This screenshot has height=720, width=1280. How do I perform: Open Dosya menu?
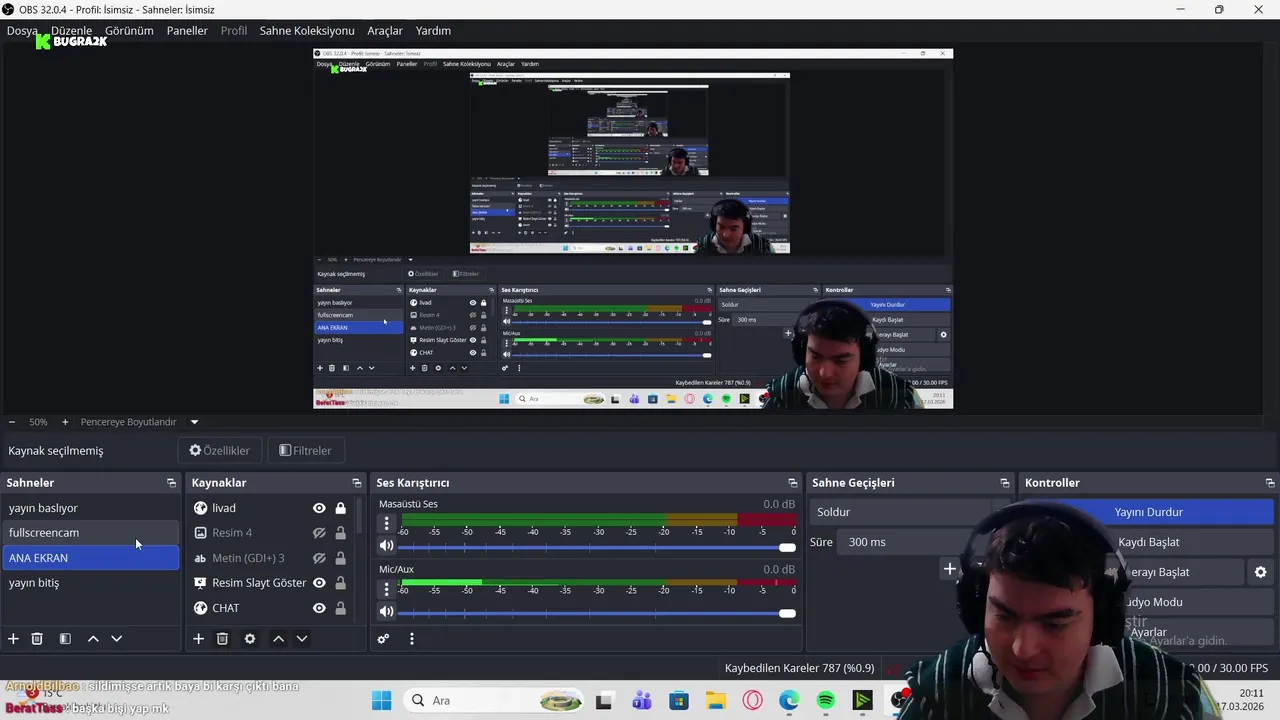click(x=22, y=31)
